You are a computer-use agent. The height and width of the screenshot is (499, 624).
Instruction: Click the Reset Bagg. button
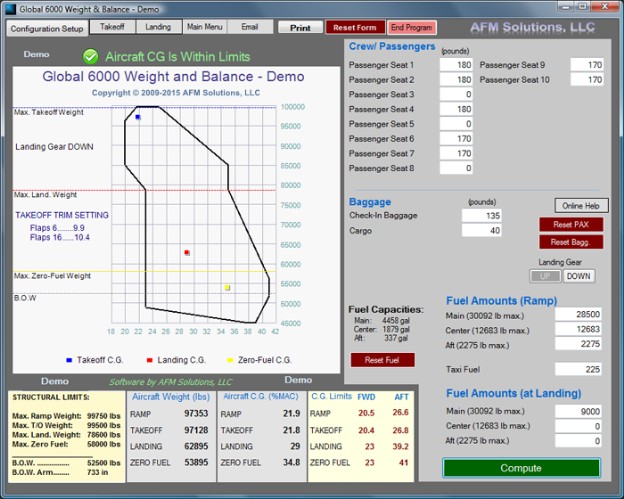pyautogui.click(x=571, y=242)
